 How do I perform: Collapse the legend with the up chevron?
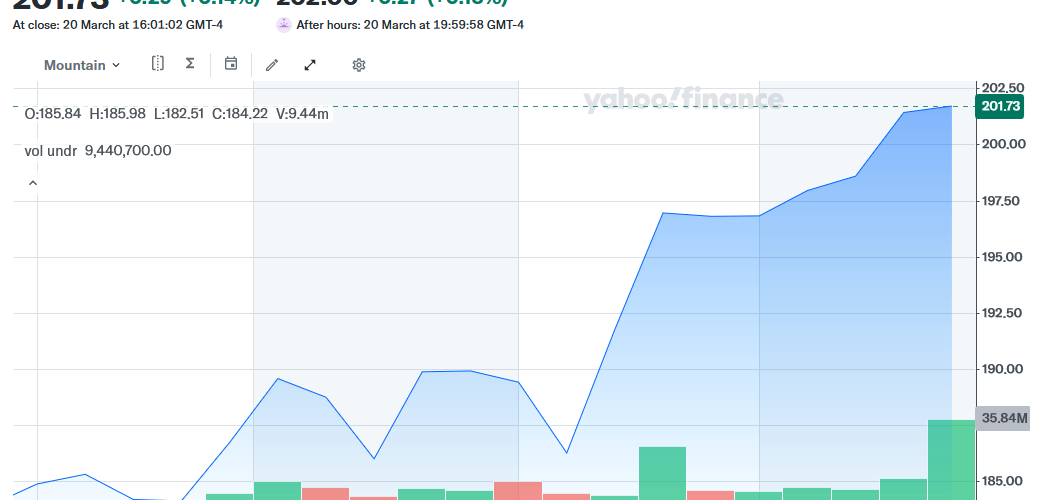pyautogui.click(x=32, y=183)
